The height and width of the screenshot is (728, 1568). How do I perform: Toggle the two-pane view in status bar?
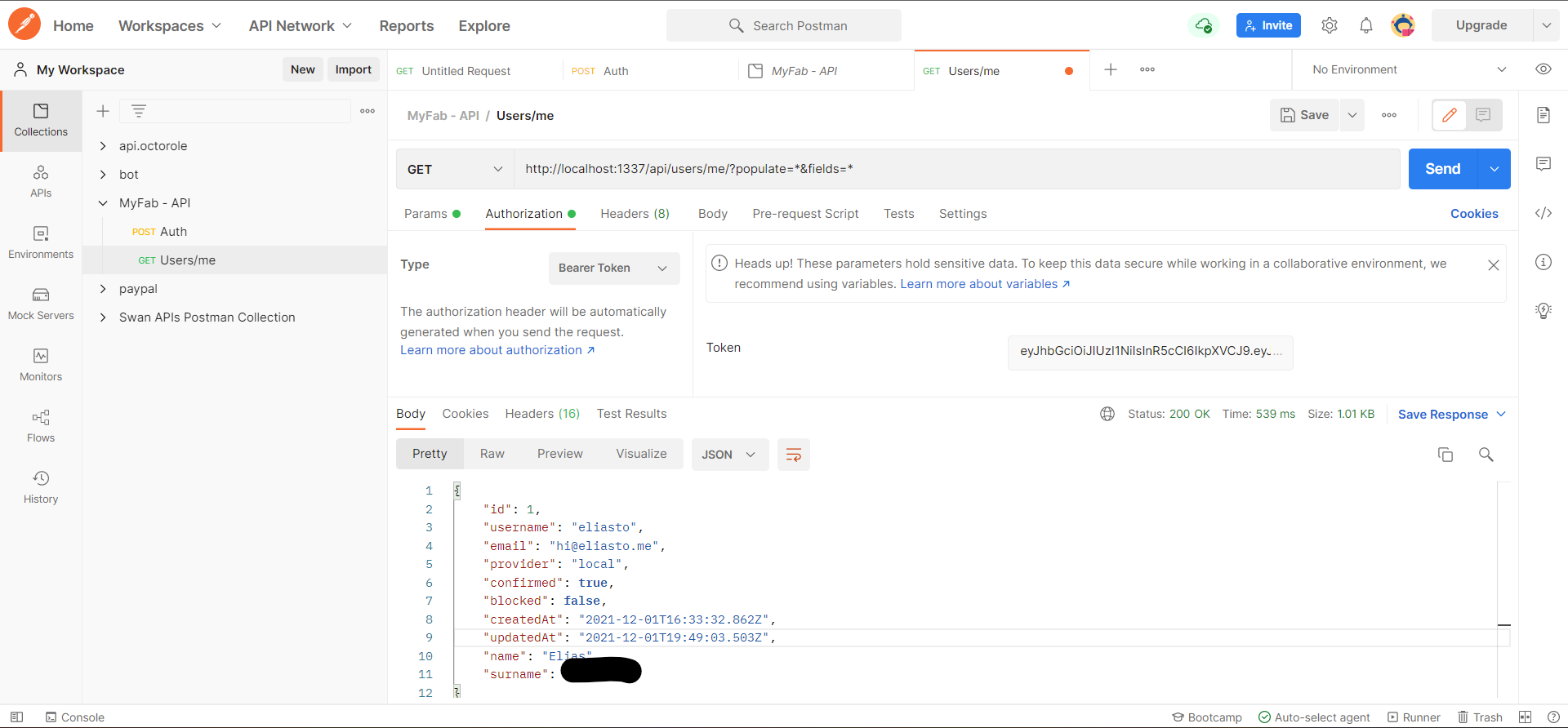click(1525, 717)
